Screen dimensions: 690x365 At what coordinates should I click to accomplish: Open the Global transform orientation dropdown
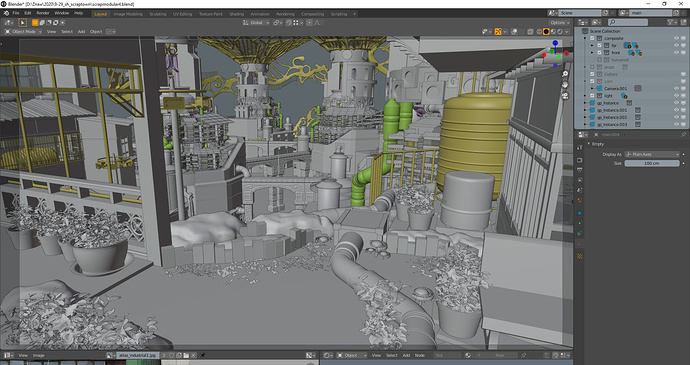[256, 22]
